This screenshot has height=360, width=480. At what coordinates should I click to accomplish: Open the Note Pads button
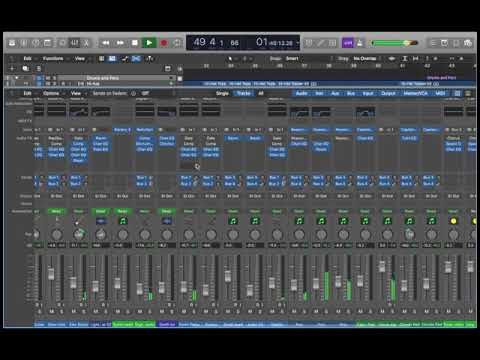pyautogui.click(x=445, y=43)
